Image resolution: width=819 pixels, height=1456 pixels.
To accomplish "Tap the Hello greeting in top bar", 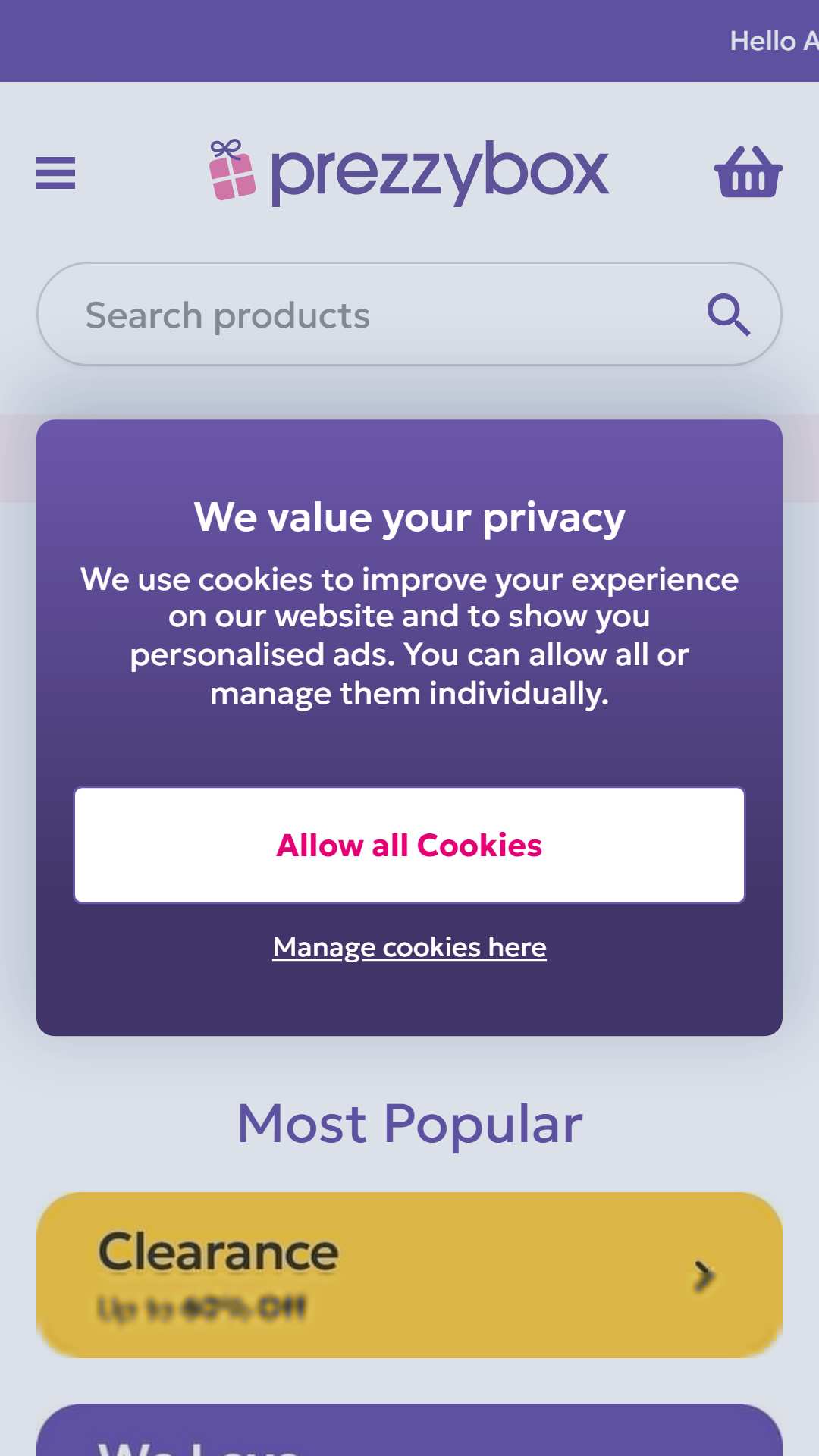I will (x=773, y=41).
